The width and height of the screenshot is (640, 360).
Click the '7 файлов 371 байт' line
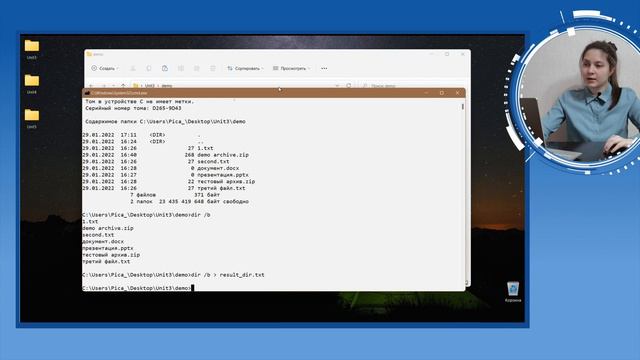click(175, 195)
